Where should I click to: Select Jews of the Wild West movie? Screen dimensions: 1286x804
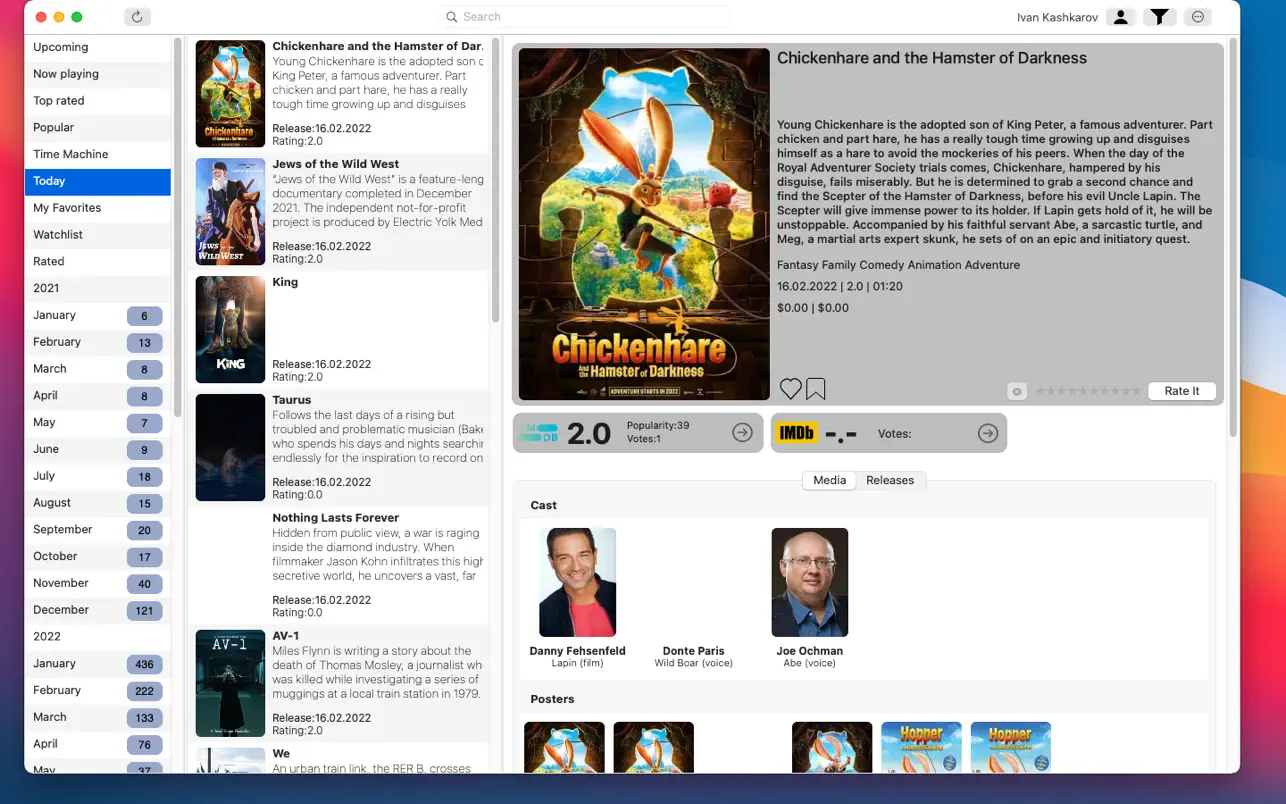click(x=338, y=211)
